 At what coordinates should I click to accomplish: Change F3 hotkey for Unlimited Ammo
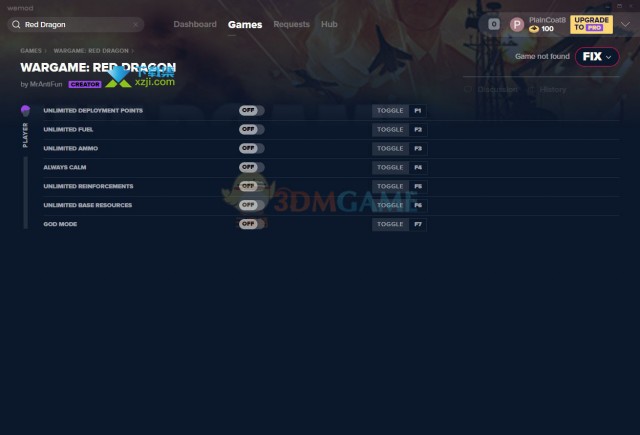click(x=418, y=149)
